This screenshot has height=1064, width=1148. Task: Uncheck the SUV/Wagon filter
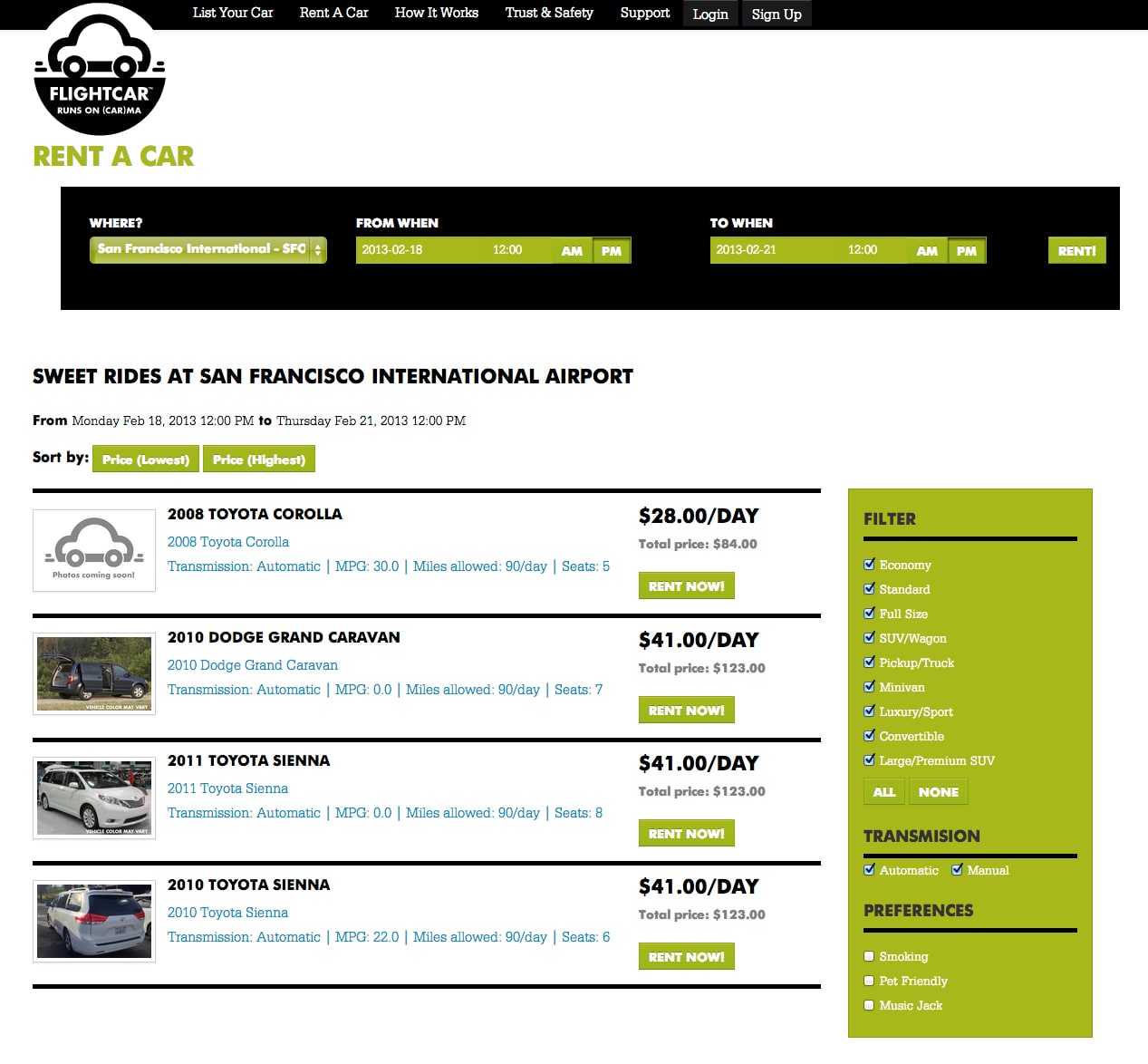pyautogui.click(x=870, y=637)
